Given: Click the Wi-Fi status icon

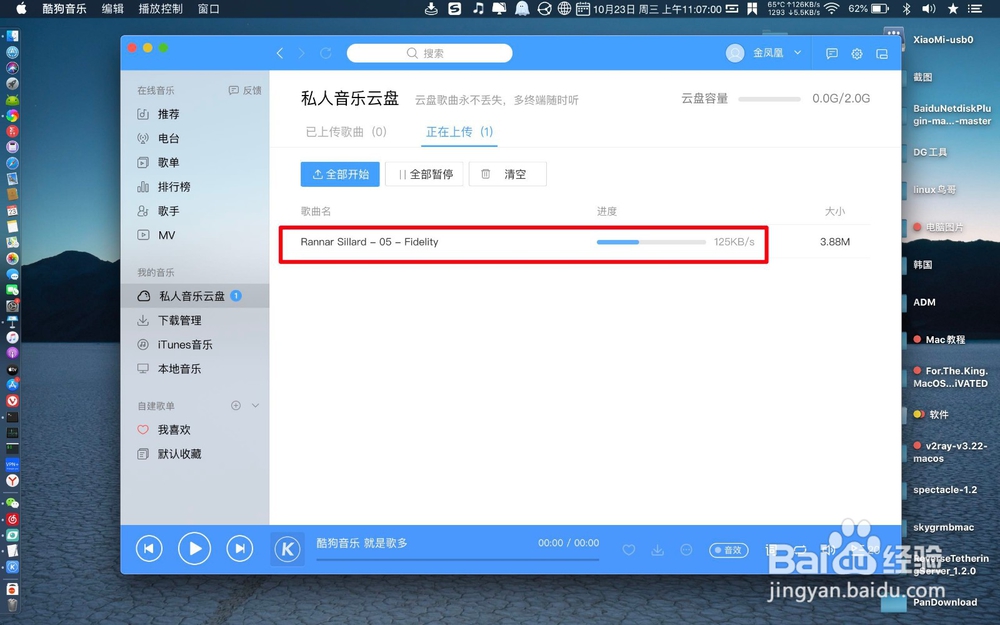Looking at the screenshot, I should click(x=832, y=8).
